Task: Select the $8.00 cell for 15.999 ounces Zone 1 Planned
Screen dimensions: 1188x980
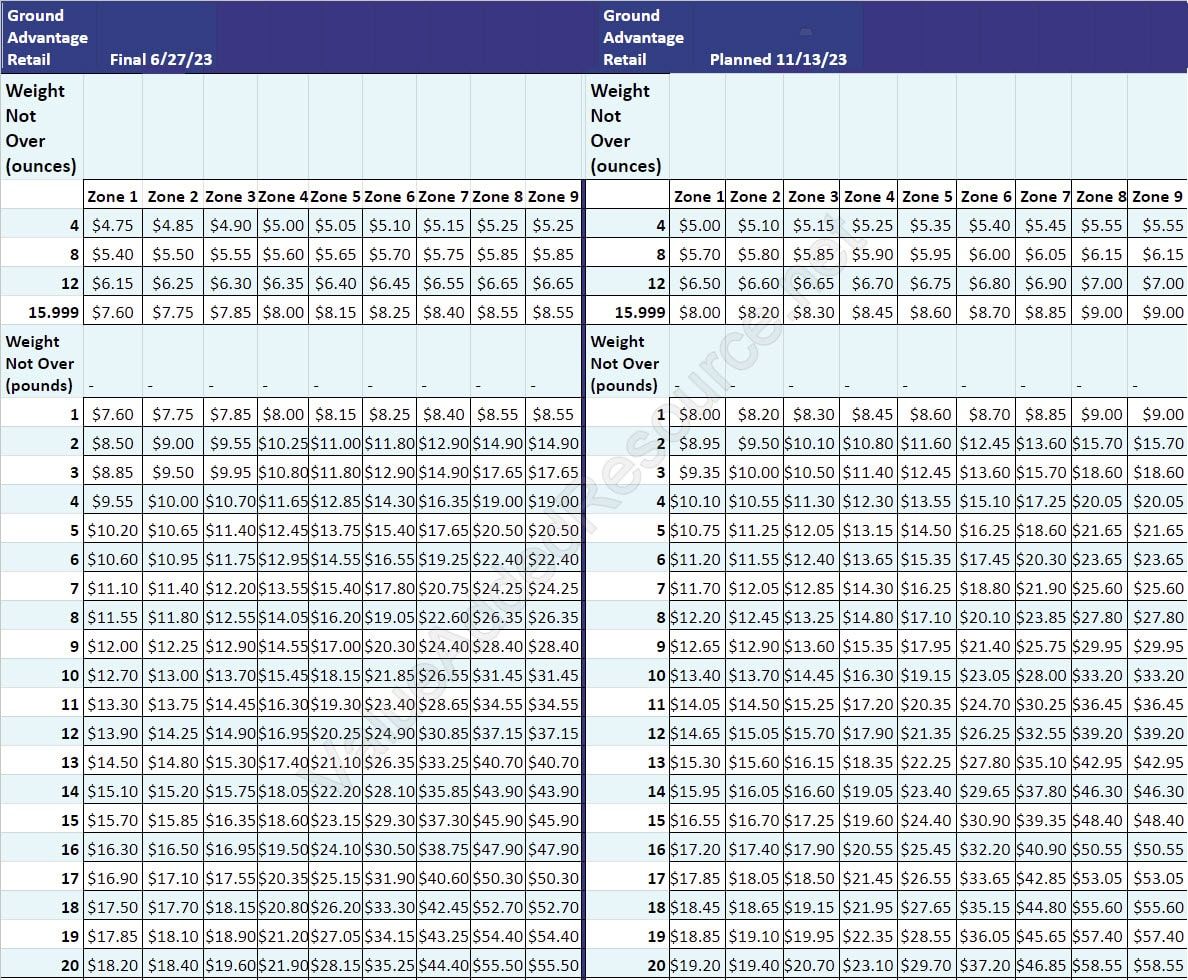Action: [x=699, y=312]
